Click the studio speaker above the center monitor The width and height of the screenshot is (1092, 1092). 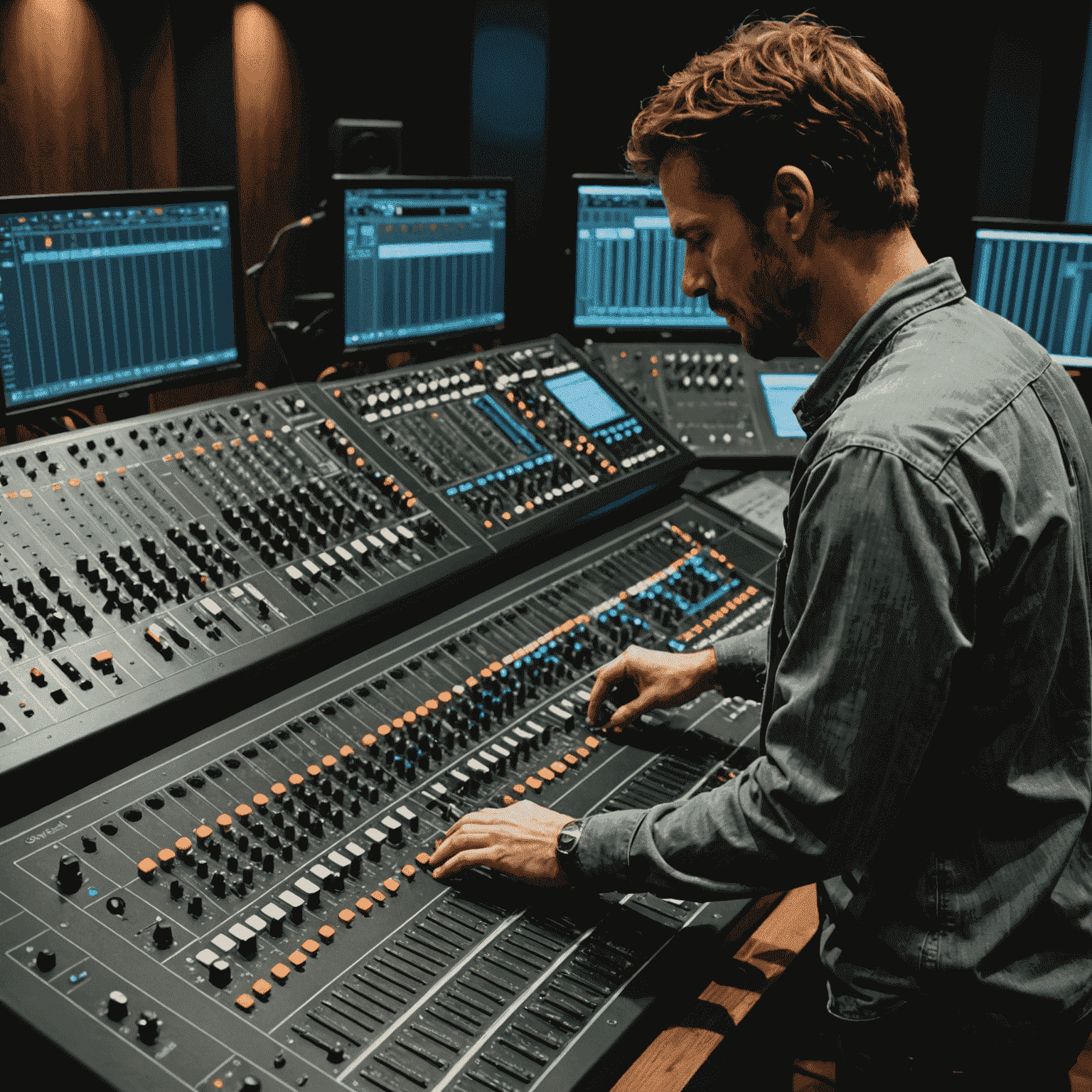(x=365, y=146)
